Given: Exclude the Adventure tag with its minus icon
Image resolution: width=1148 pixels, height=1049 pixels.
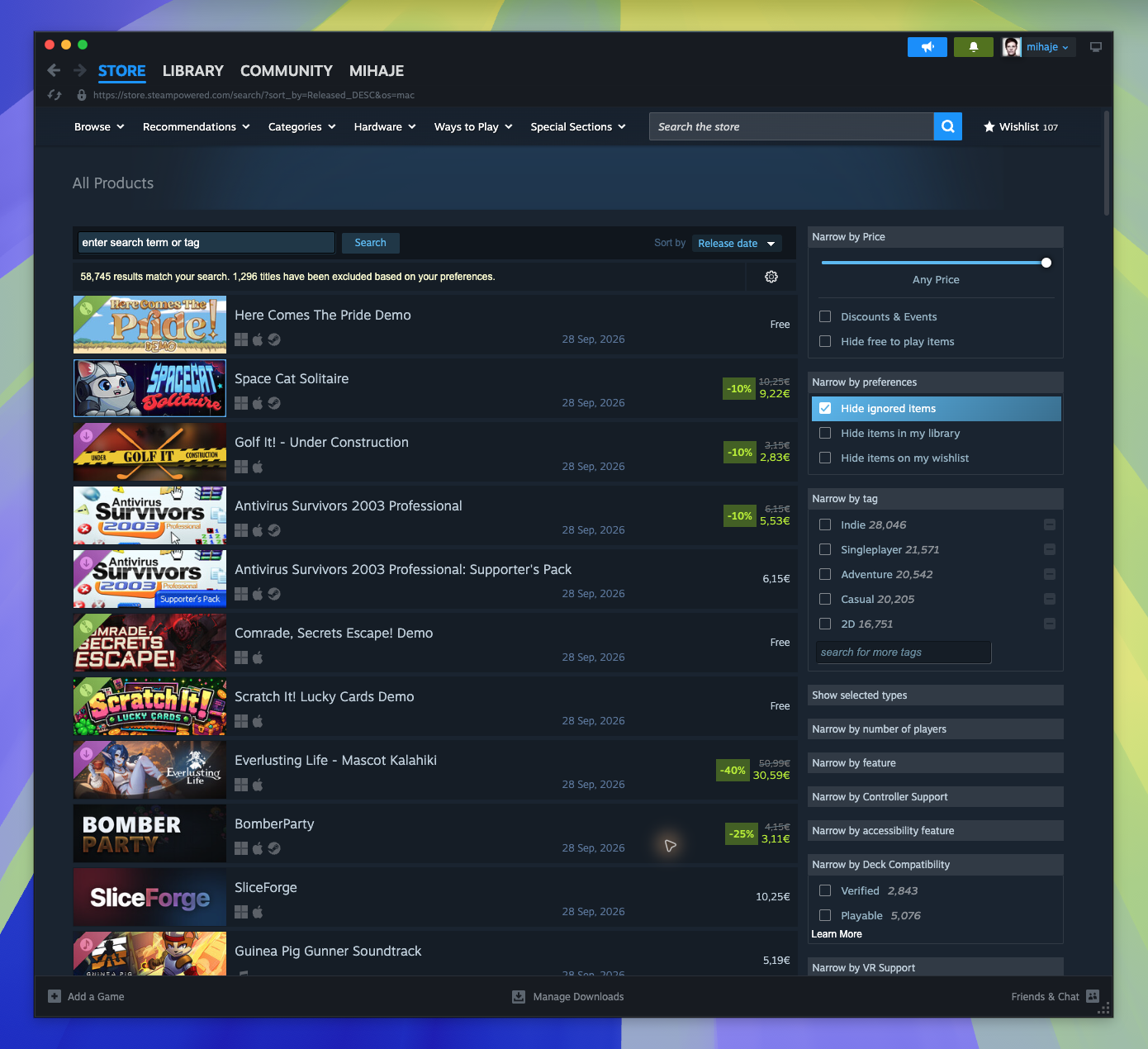Looking at the screenshot, I should coord(1050,574).
